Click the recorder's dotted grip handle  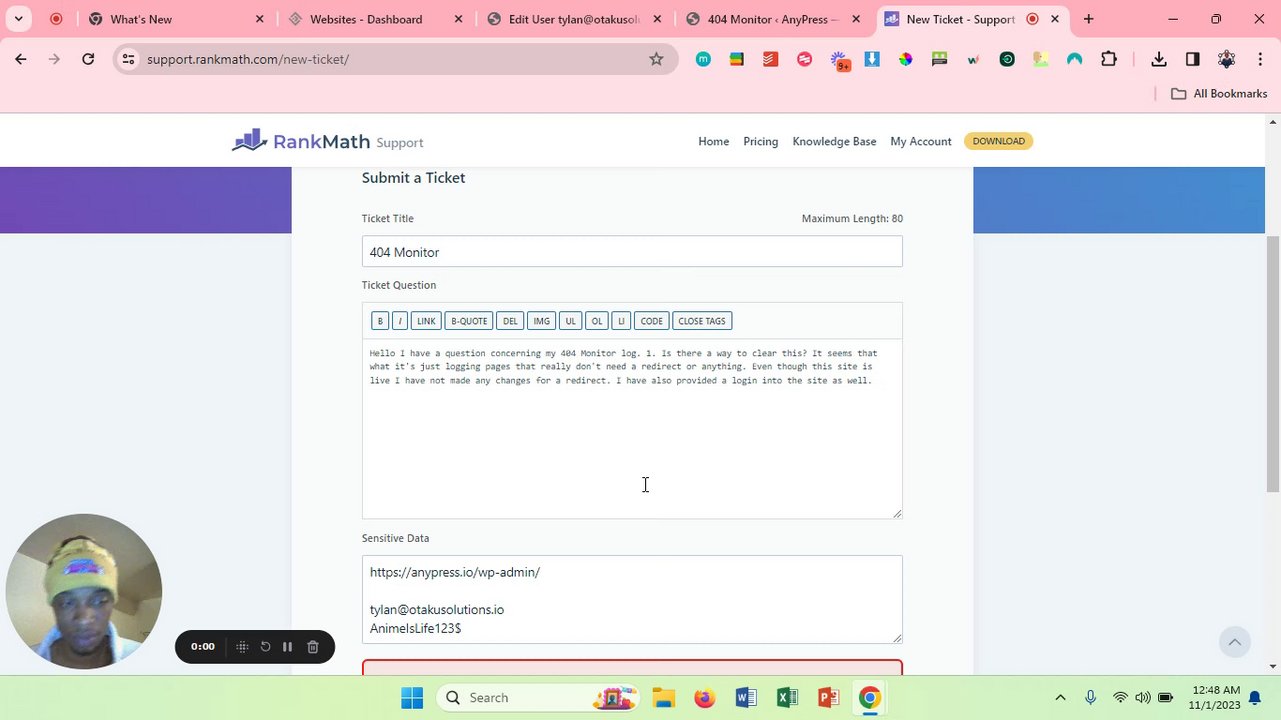pyautogui.click(x=242, y=647)
